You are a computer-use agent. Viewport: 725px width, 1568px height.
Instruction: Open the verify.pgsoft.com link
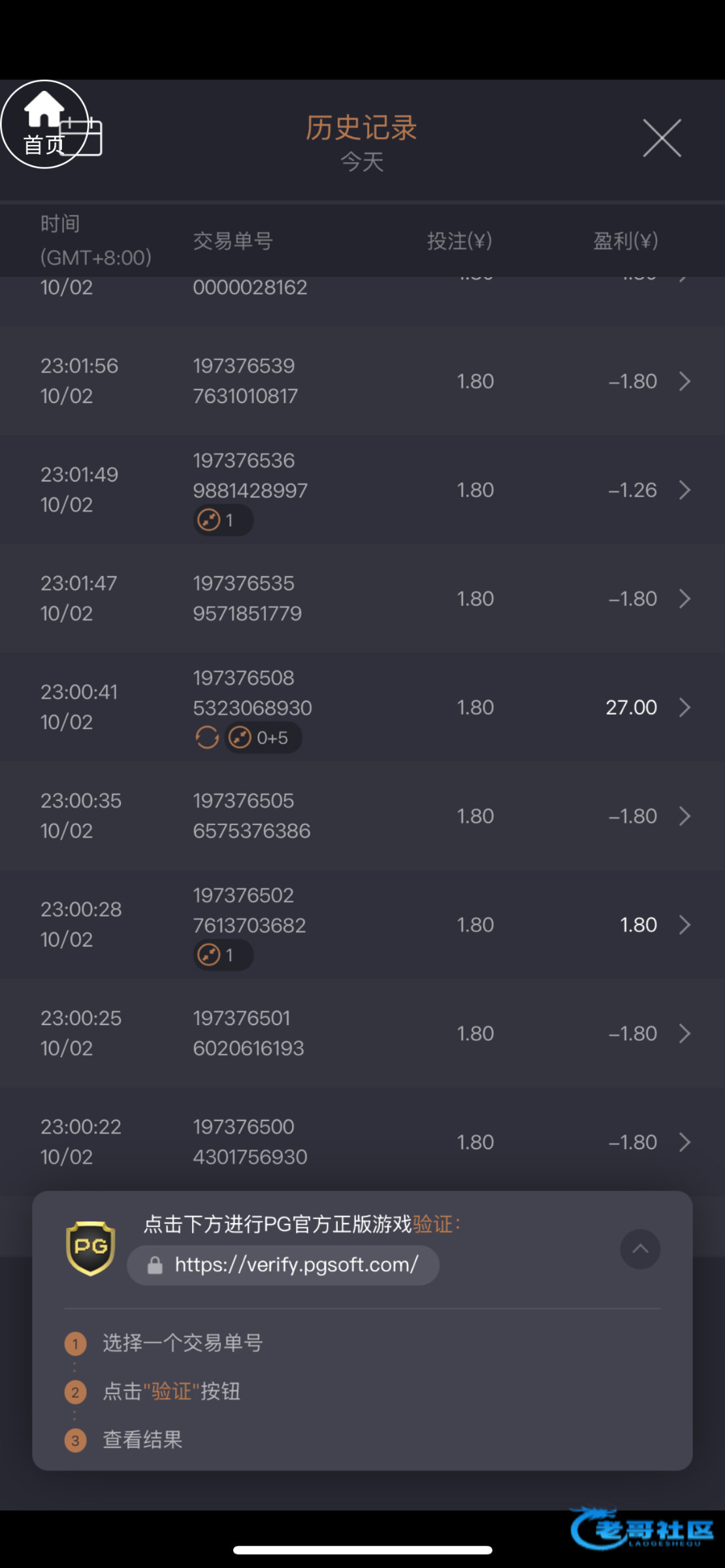(296, 1265)
